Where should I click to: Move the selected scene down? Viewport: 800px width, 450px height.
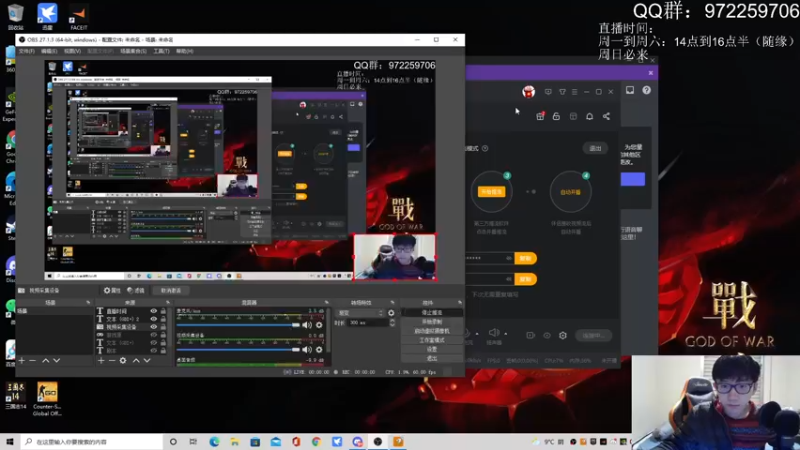(57, 360)
